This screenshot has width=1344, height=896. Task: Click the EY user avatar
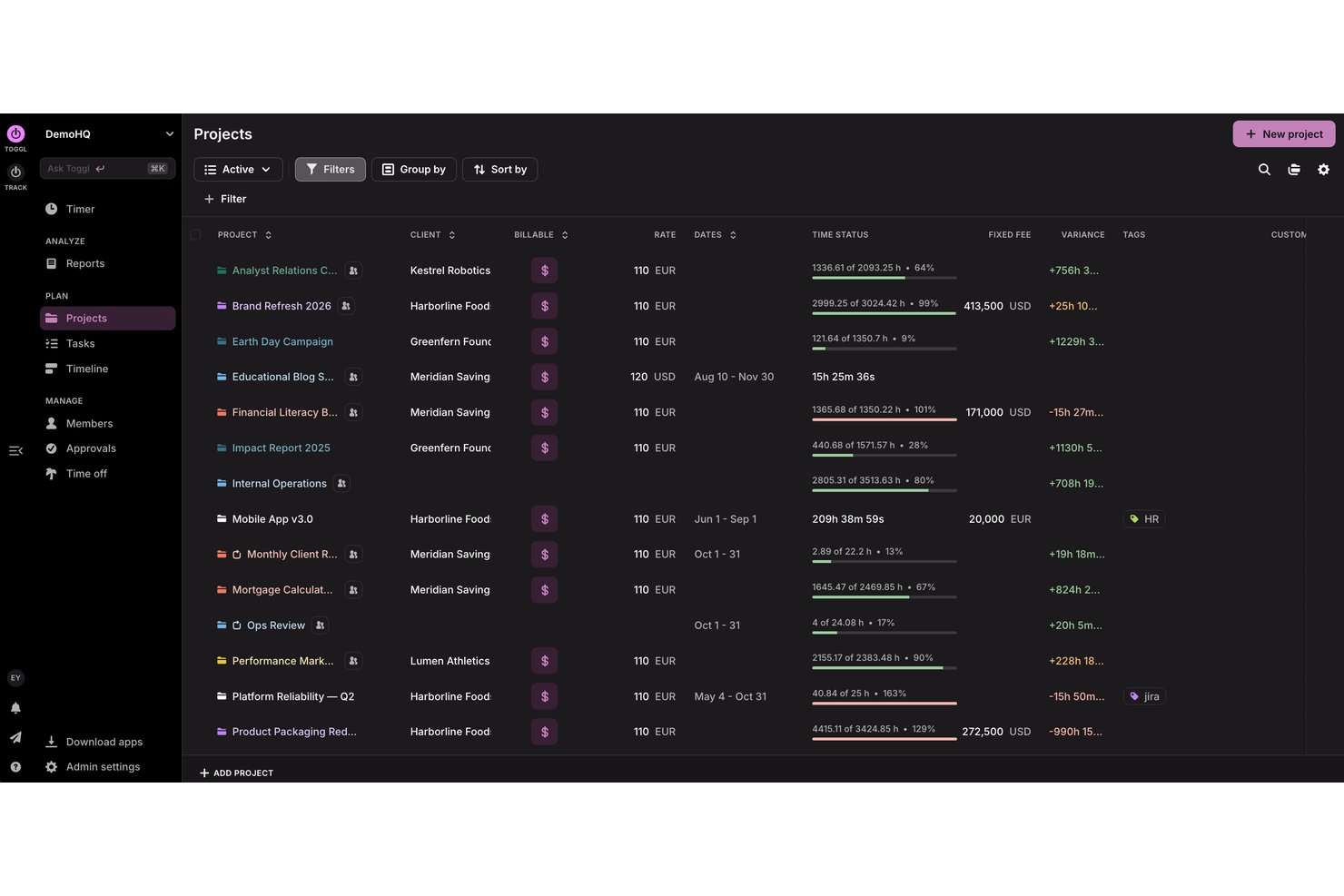click(x=15, y=678)
